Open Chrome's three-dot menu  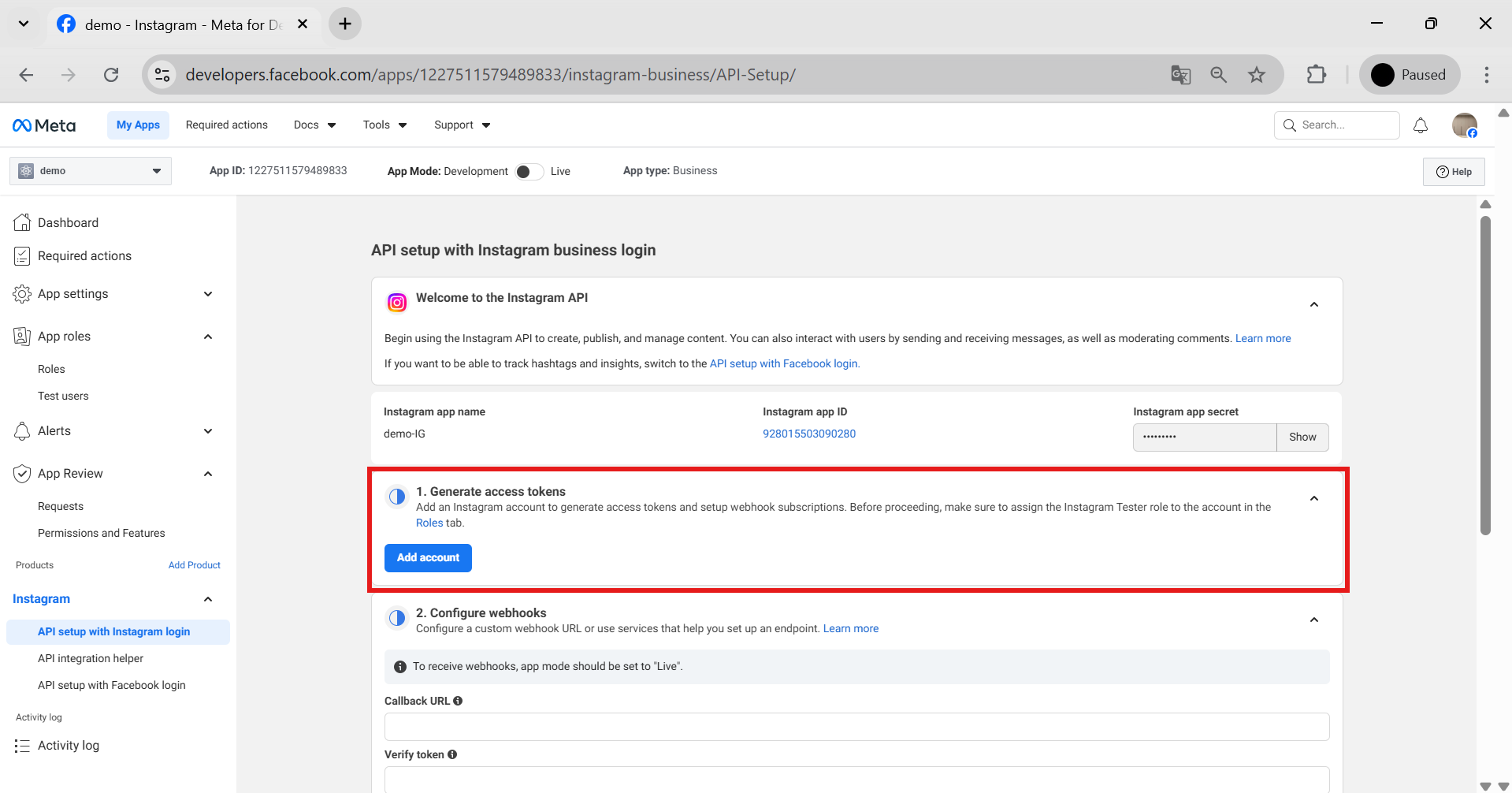tap(1487, 75)
